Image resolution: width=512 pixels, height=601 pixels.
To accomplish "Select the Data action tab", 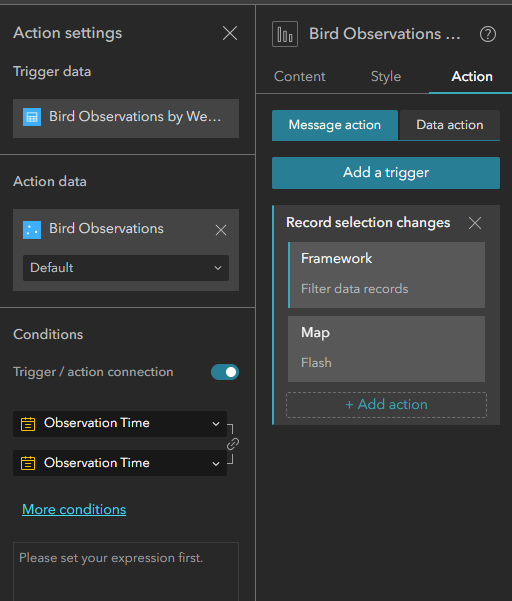I will point(449,125).
